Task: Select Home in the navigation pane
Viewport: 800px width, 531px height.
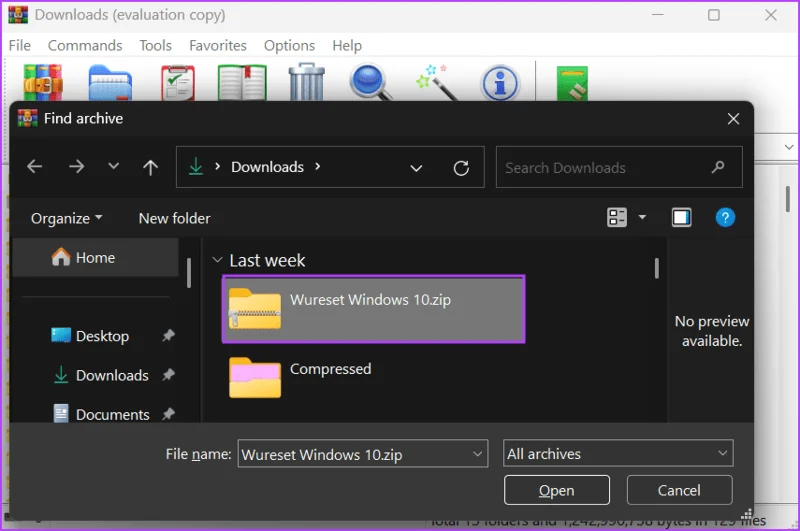Action: tap(95, 258)
